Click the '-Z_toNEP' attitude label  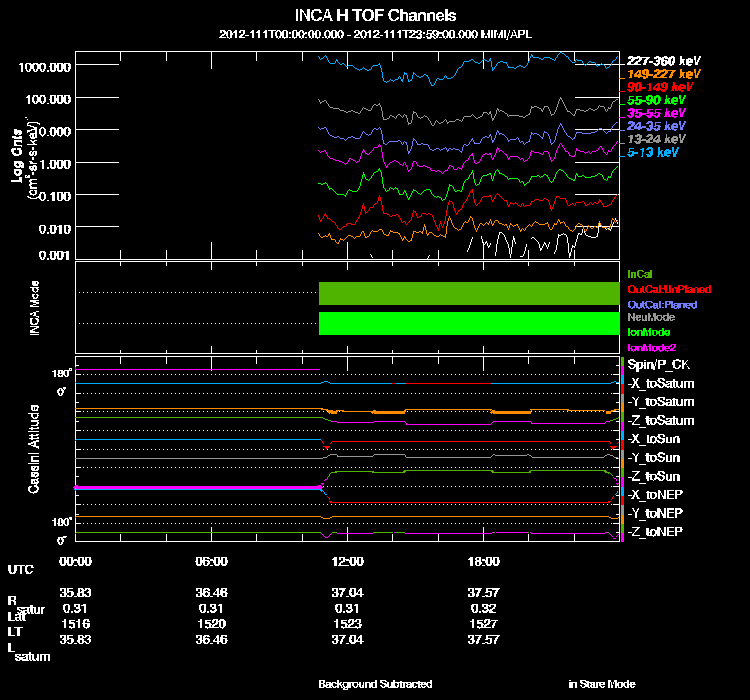coord(655,532)
